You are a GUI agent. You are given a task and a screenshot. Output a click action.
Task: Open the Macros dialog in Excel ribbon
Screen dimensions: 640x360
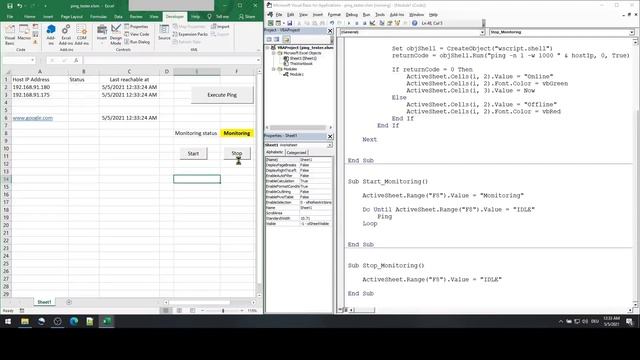[24, 33]
